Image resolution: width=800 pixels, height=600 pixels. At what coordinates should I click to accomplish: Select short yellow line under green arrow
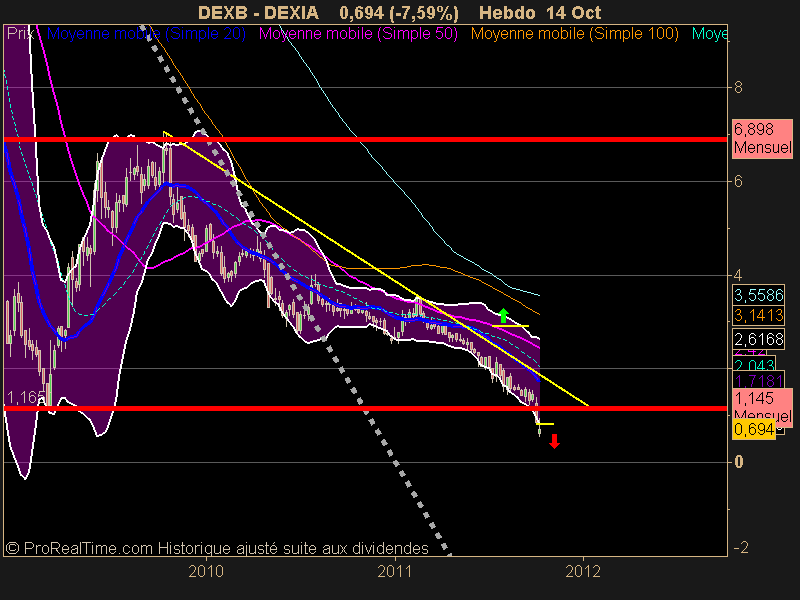click(511, 326)
